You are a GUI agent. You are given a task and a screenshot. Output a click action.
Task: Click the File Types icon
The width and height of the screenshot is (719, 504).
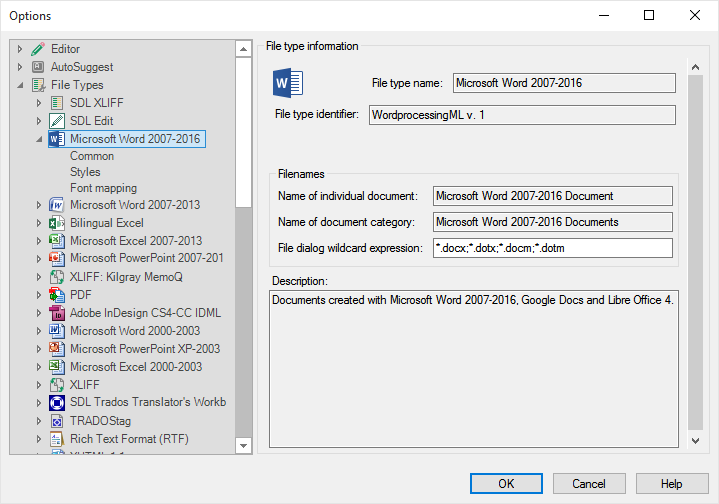pyautogui.click(x=38, y=85)
